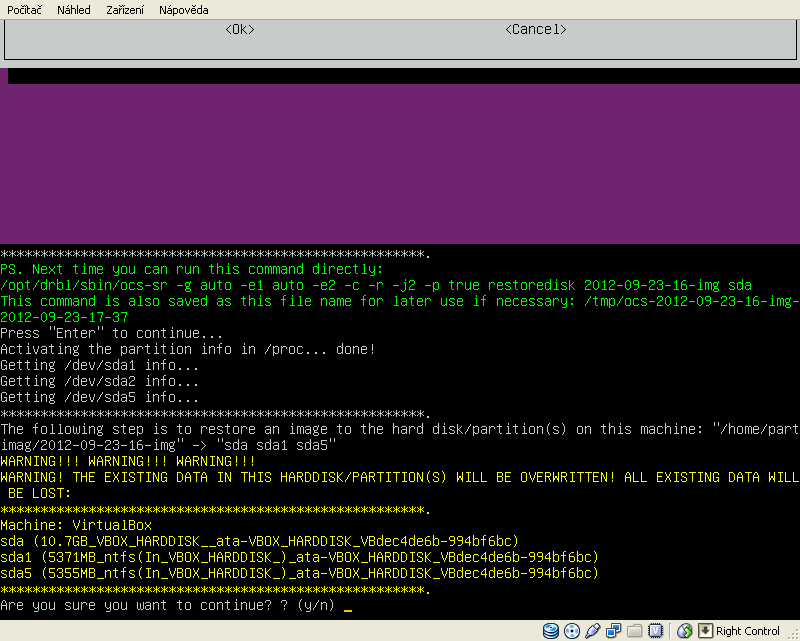Click the keyboard capture arrow icon
800x641 pixels.
click(x=705, y=631)
